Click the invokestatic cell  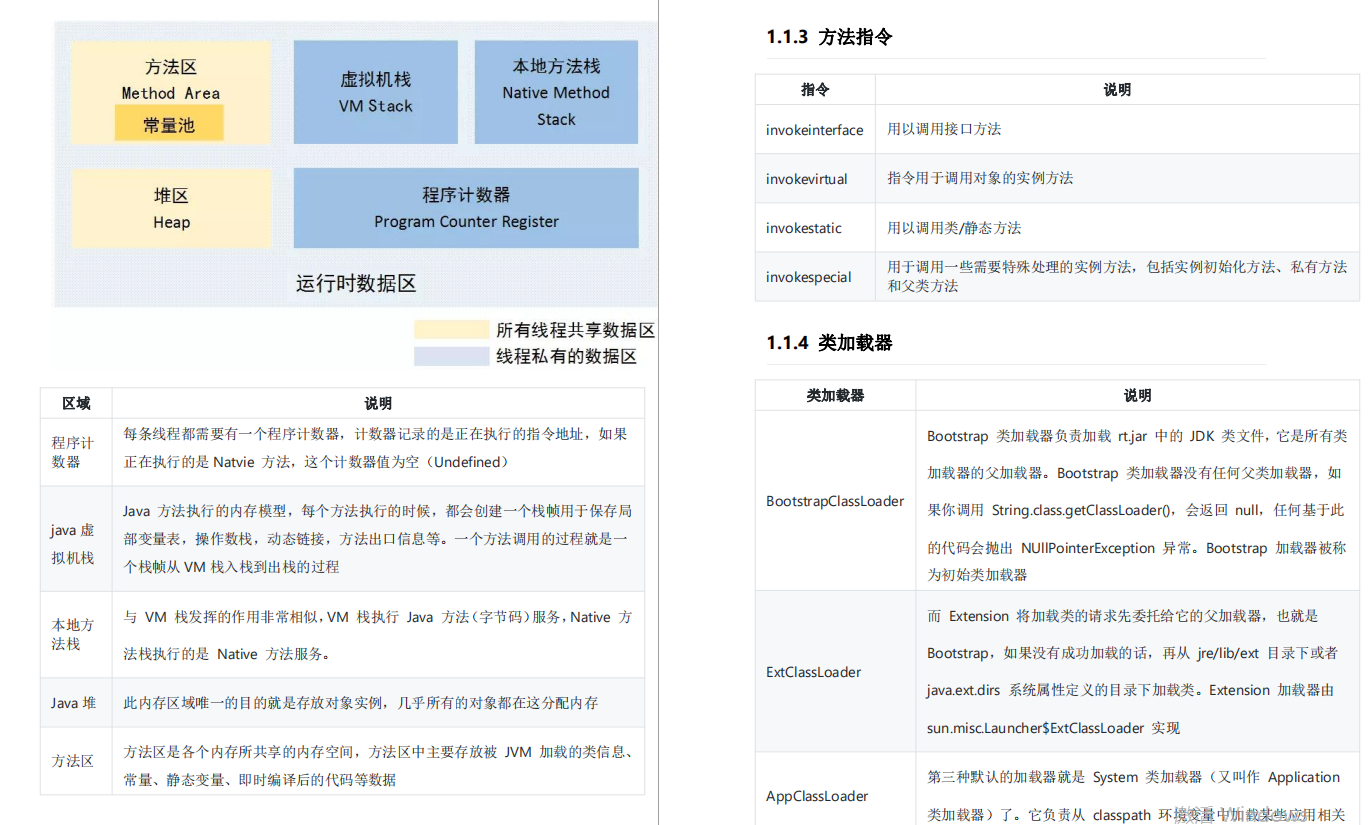[815, 228]
